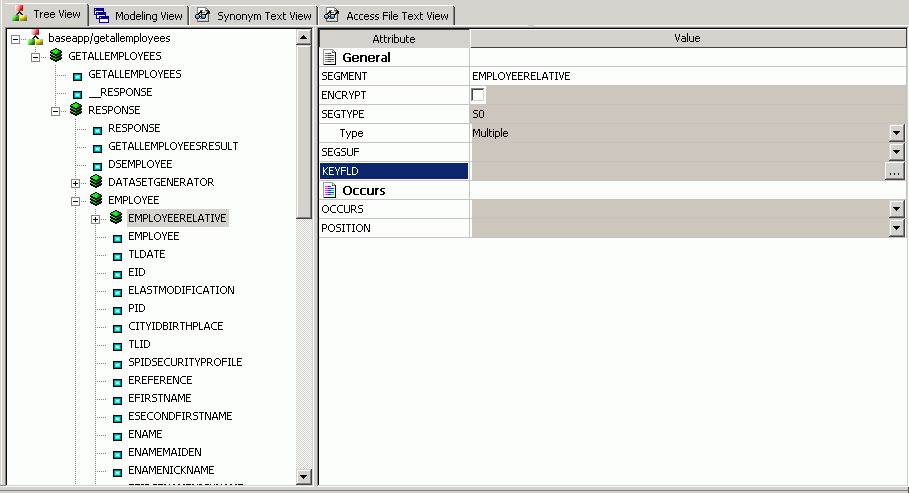Click the SEGMENT value input field
909x493 pixels.
688,76
